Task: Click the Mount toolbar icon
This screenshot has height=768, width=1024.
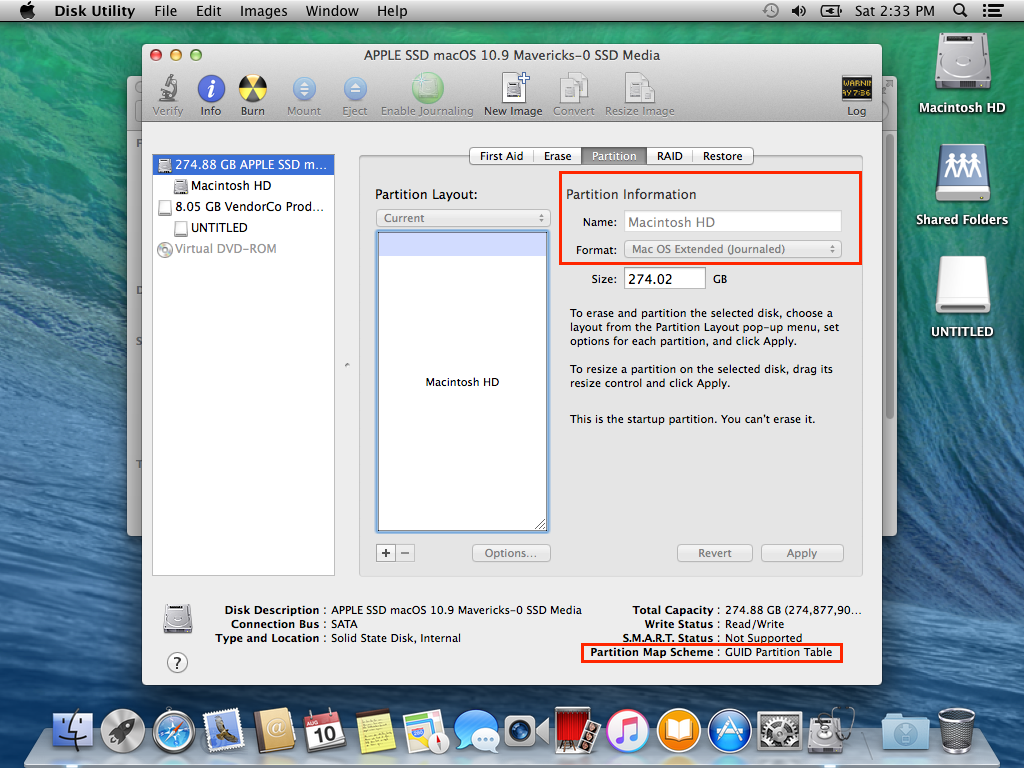Action: tap(304, 88)
